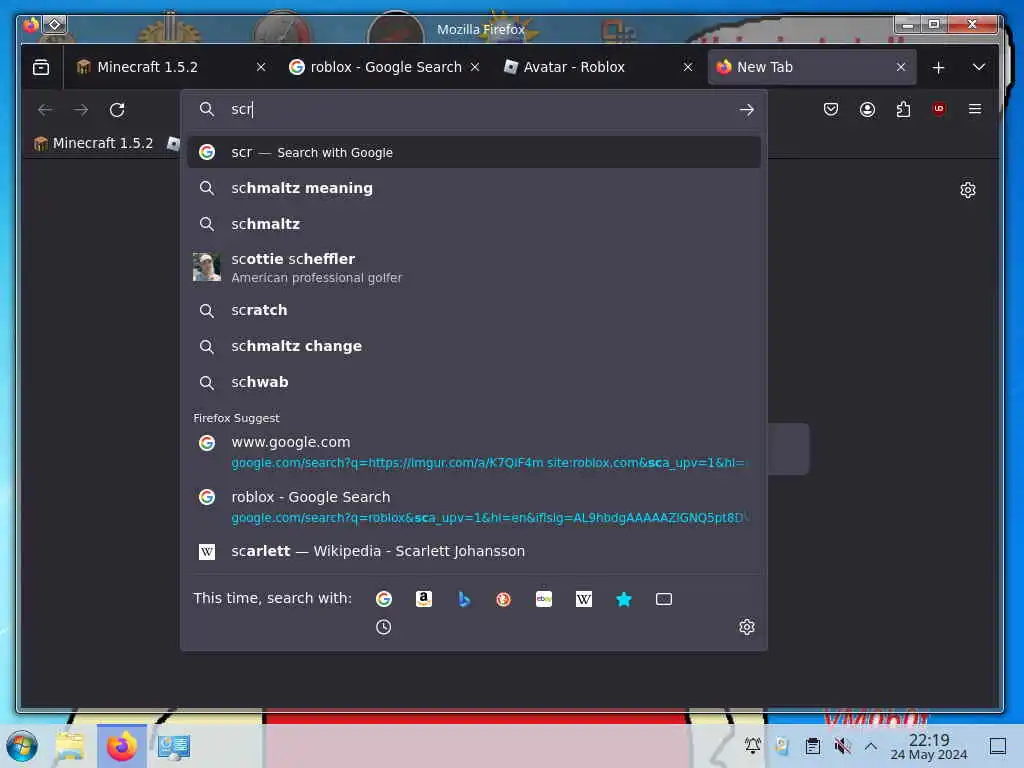Search this time with eBay
The image size is (1024, 768).
coord(543,599)
